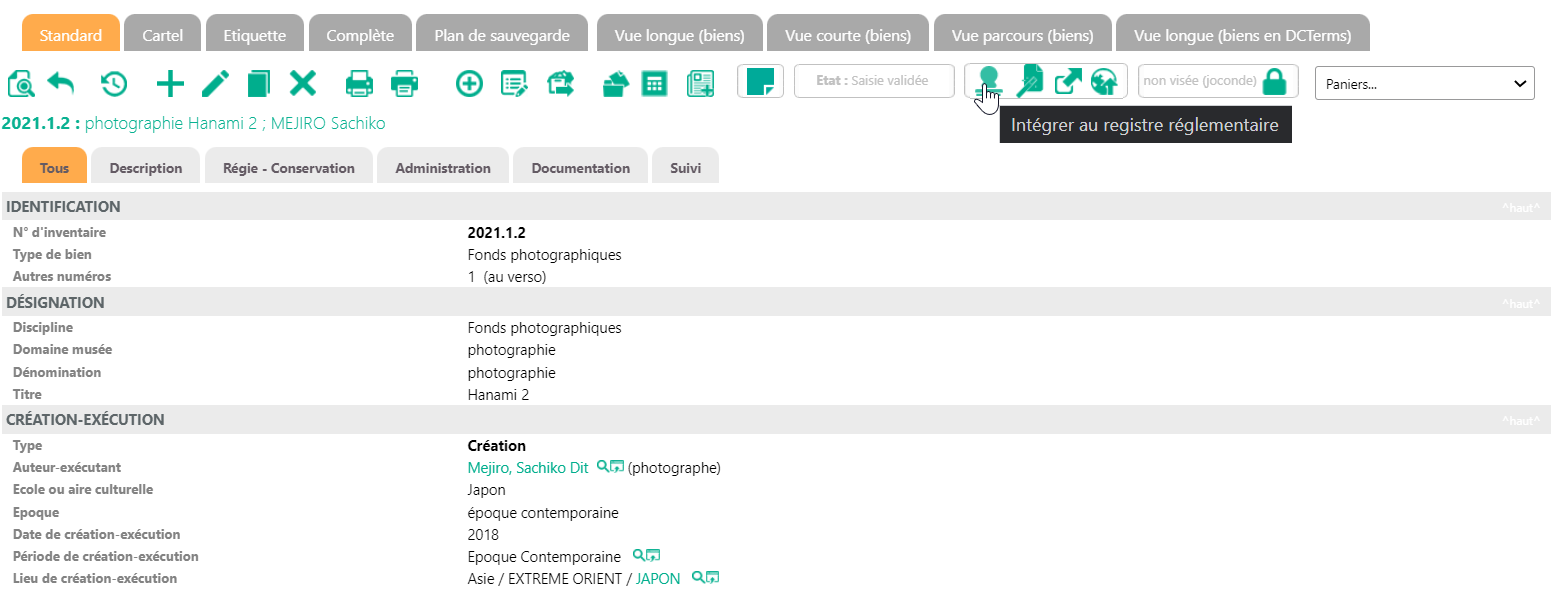1560x589 pixels.
Task: Click the globe web publish icon
Action: 1104,82
